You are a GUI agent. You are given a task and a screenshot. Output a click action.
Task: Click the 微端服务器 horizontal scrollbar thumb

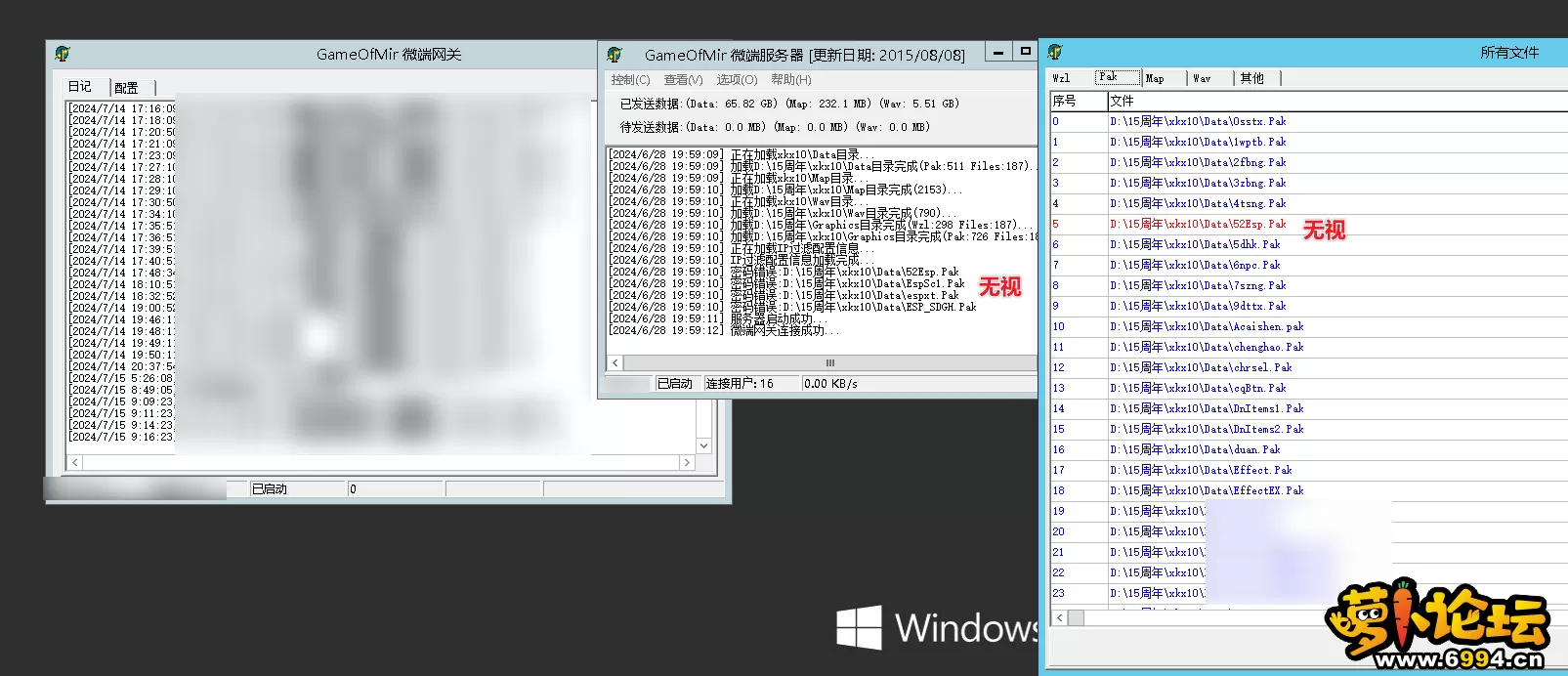tap(829, 362)
